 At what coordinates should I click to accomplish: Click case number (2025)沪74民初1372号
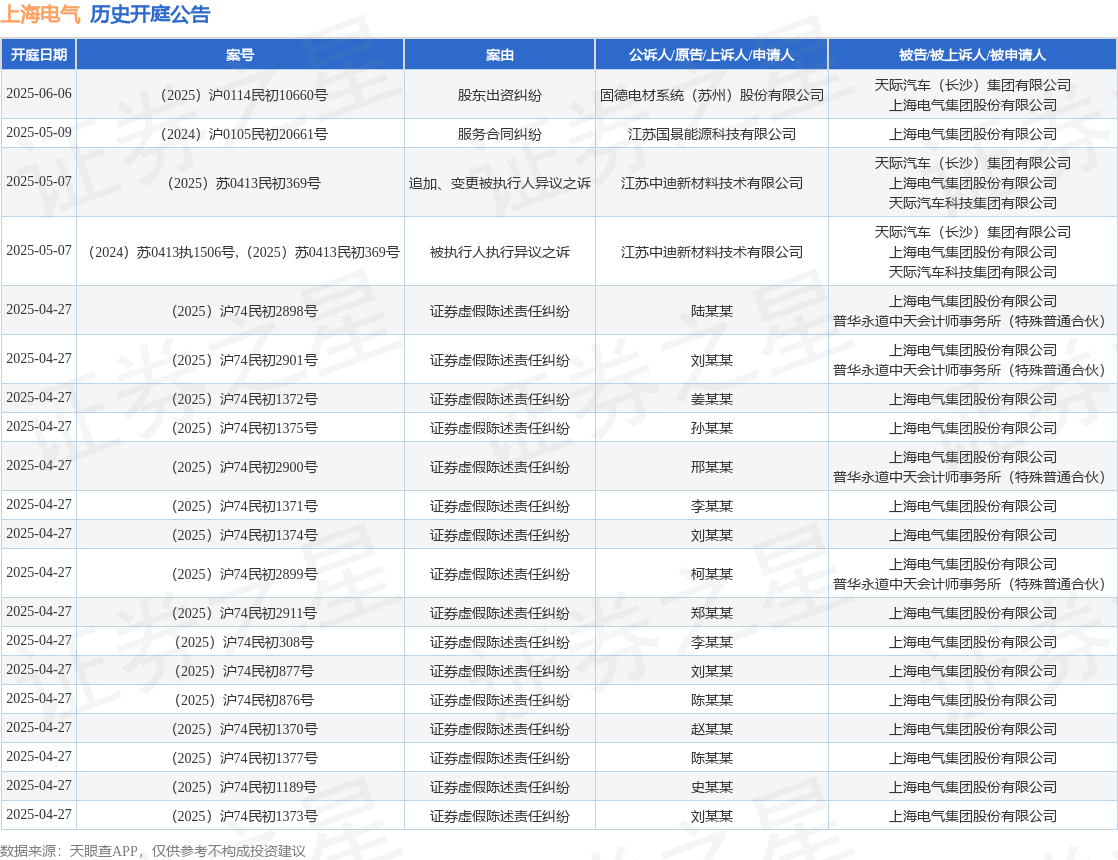tap(240, 399)
